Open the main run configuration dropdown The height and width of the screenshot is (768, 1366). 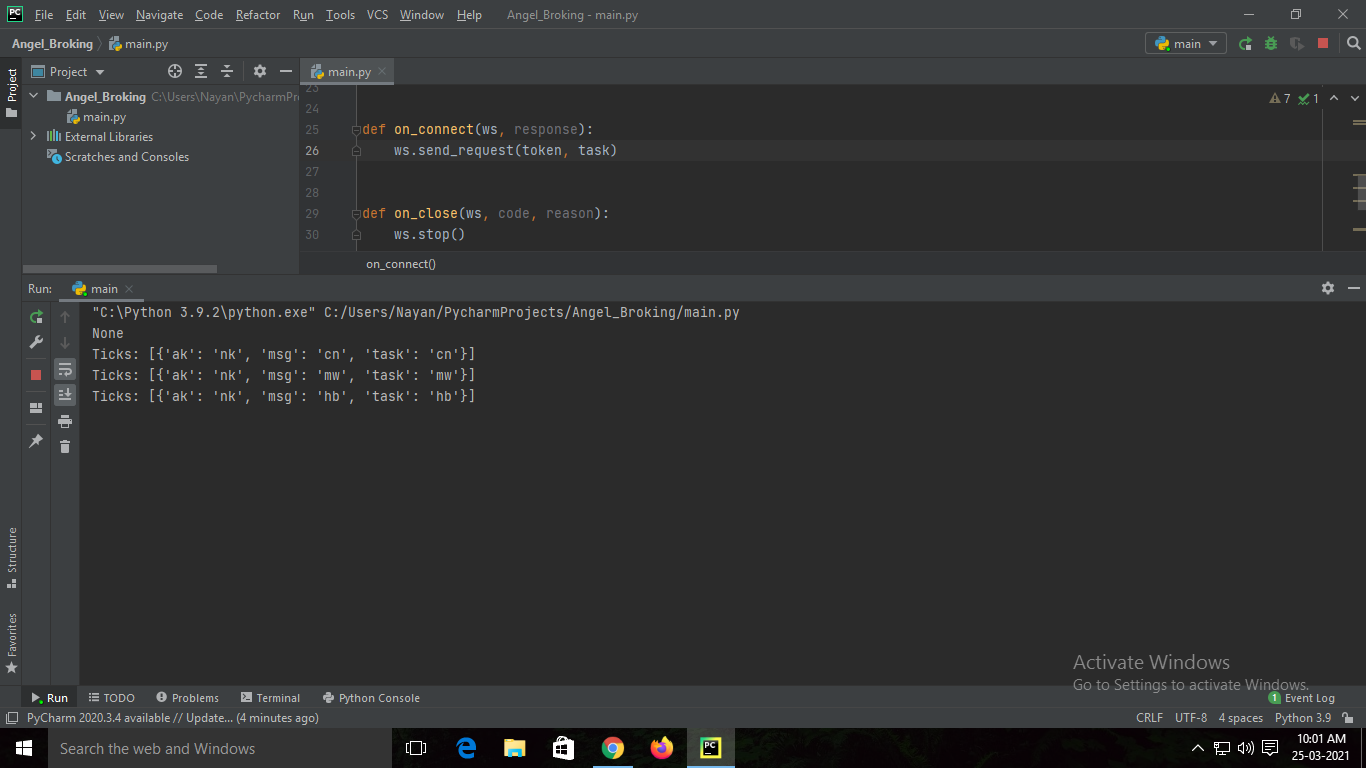[1186, 43]
